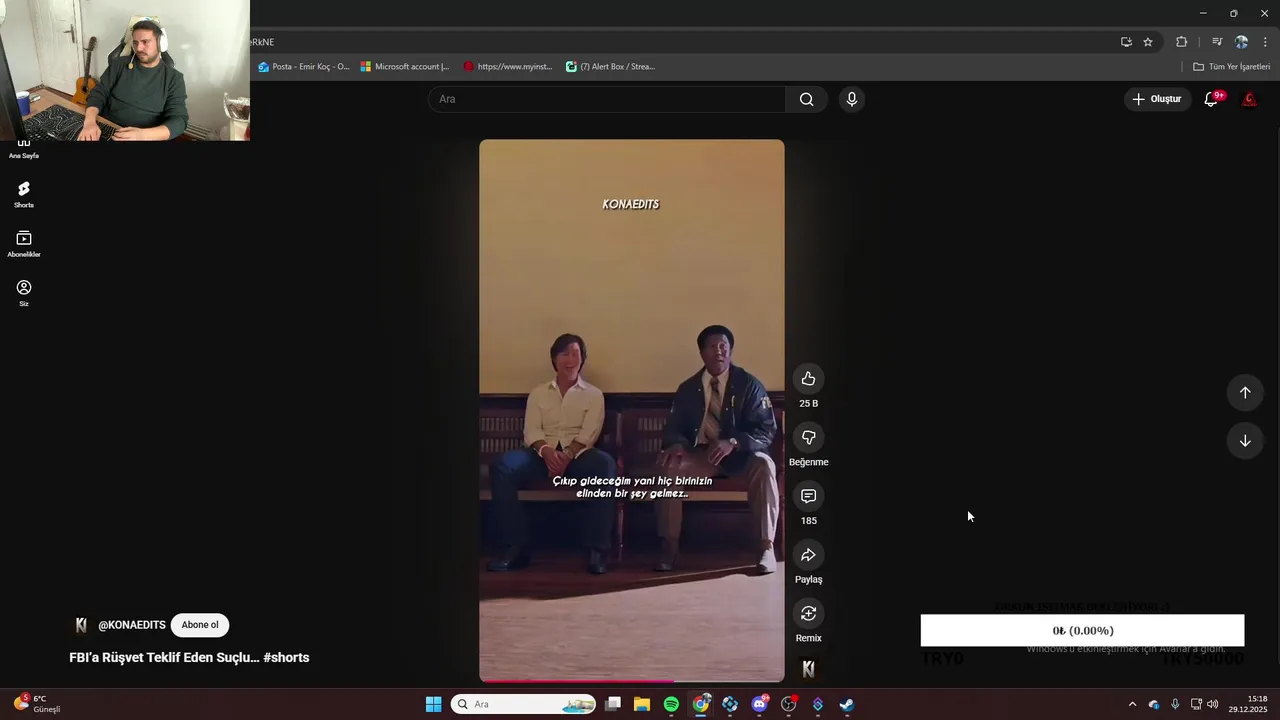This screenshot has width=1280, height=720.
Task: Open the Microsoft account bookmark
Action: coord(405,67)
